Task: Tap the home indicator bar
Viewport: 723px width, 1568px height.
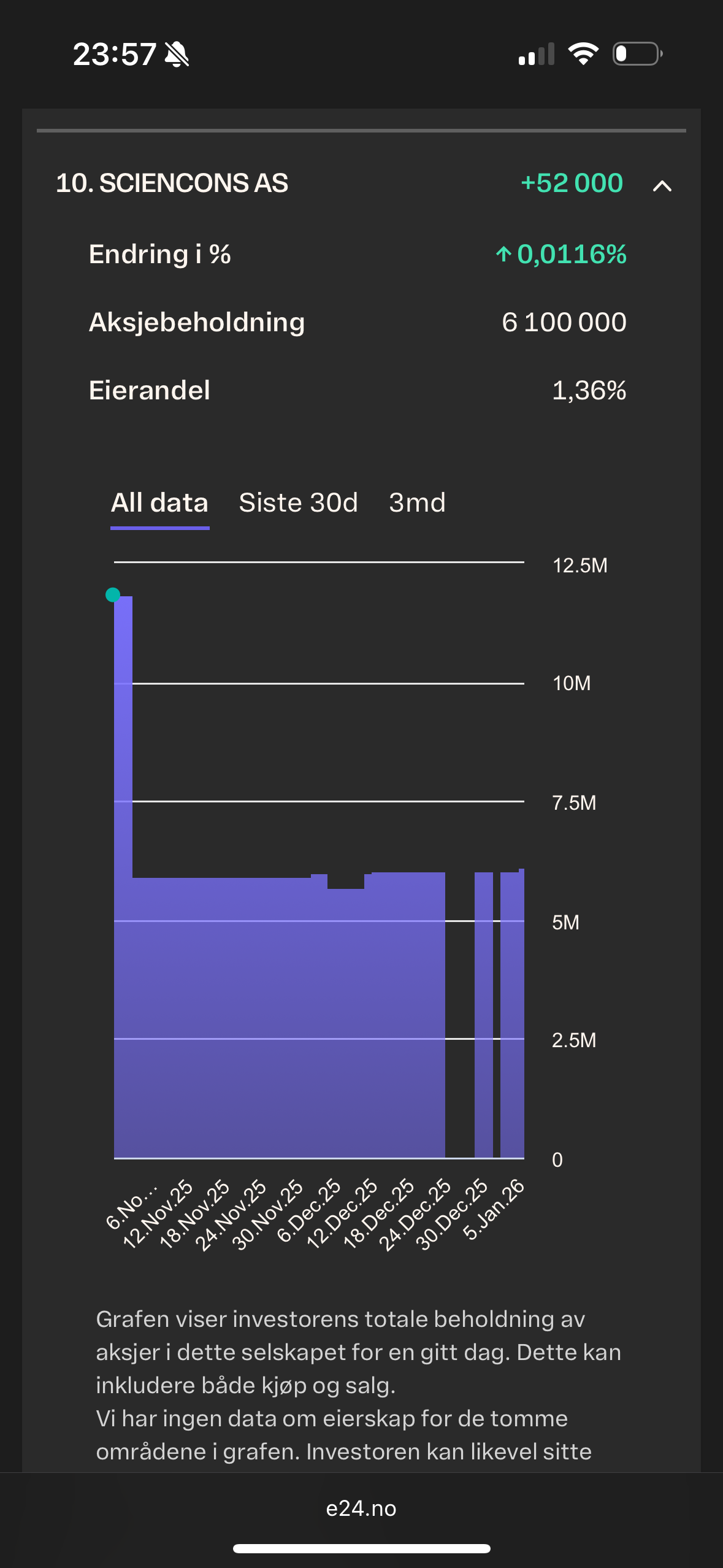Action: tap(361, 1548)
